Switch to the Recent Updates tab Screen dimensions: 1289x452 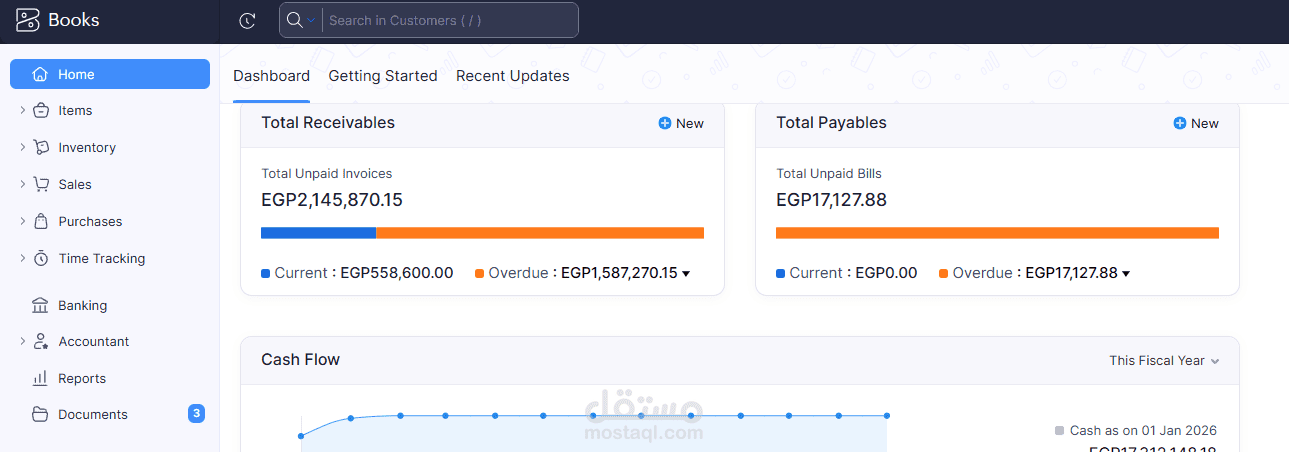click(x=513, y=76)
